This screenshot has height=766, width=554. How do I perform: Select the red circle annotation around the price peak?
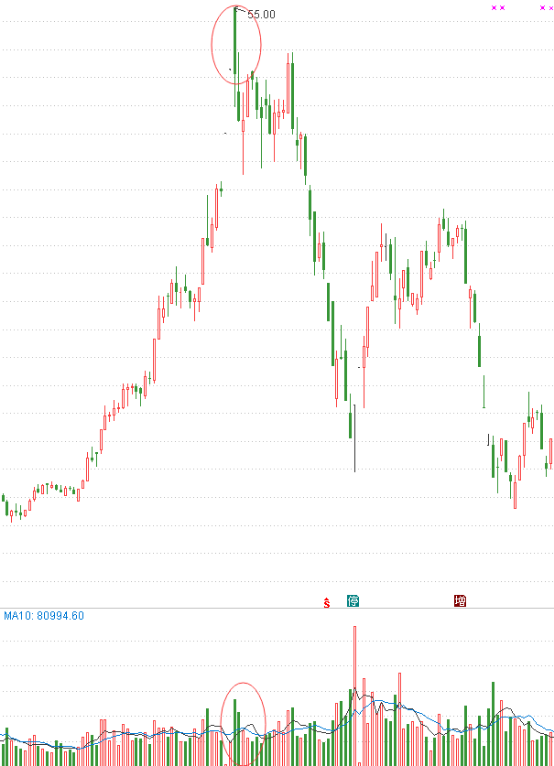coord(236,45)
